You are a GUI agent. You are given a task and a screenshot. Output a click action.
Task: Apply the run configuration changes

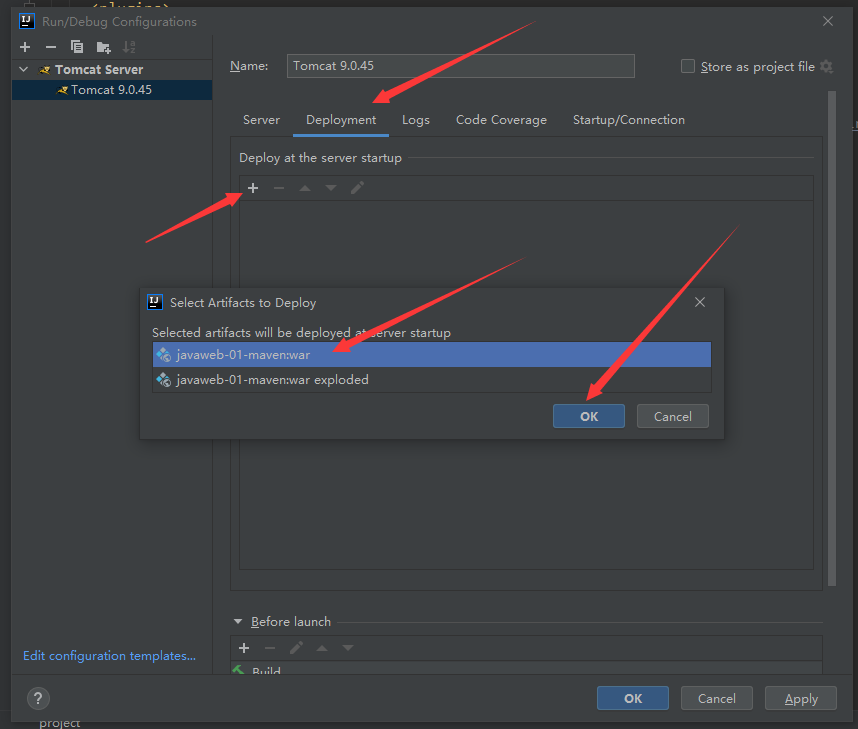click(801, 698)
